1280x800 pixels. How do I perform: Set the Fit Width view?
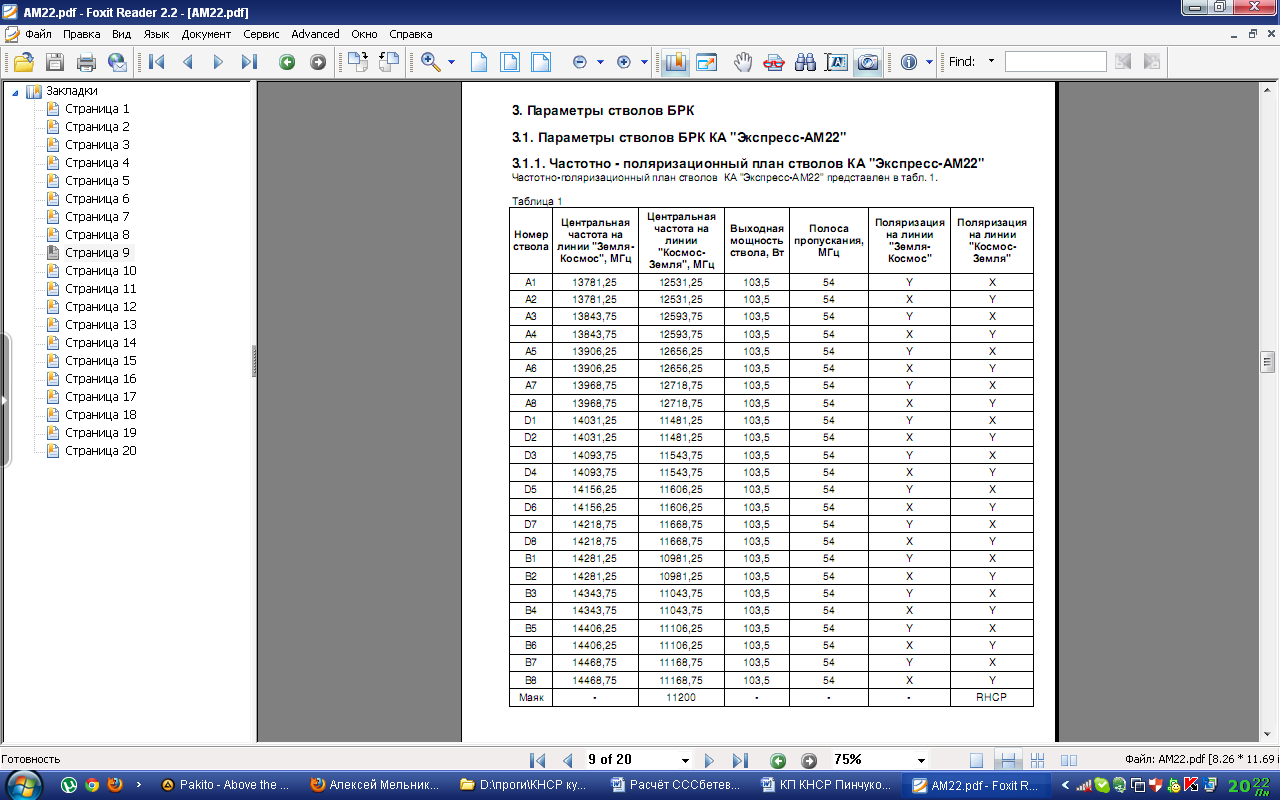541,62
